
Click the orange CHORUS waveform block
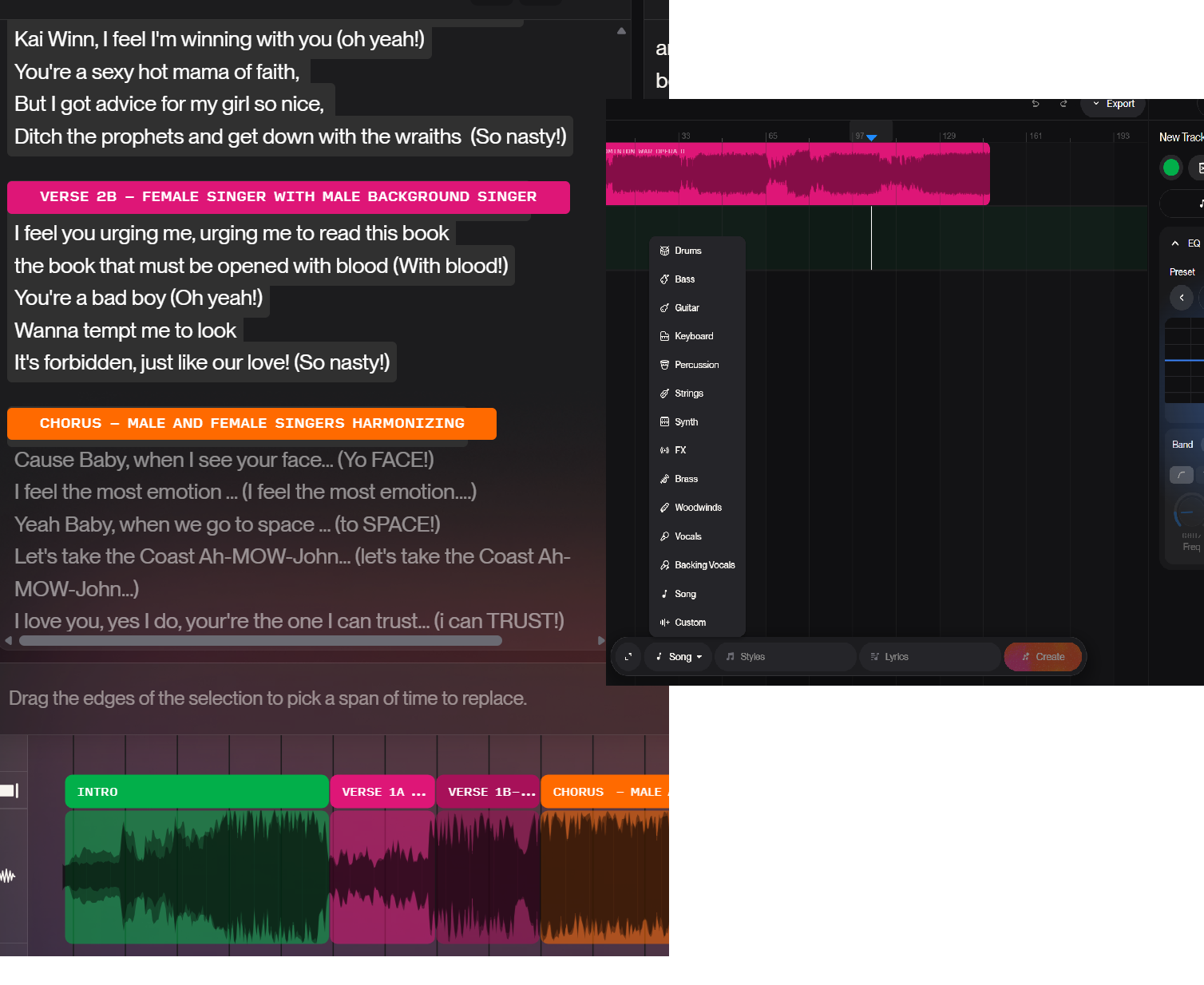coord(605,876)
